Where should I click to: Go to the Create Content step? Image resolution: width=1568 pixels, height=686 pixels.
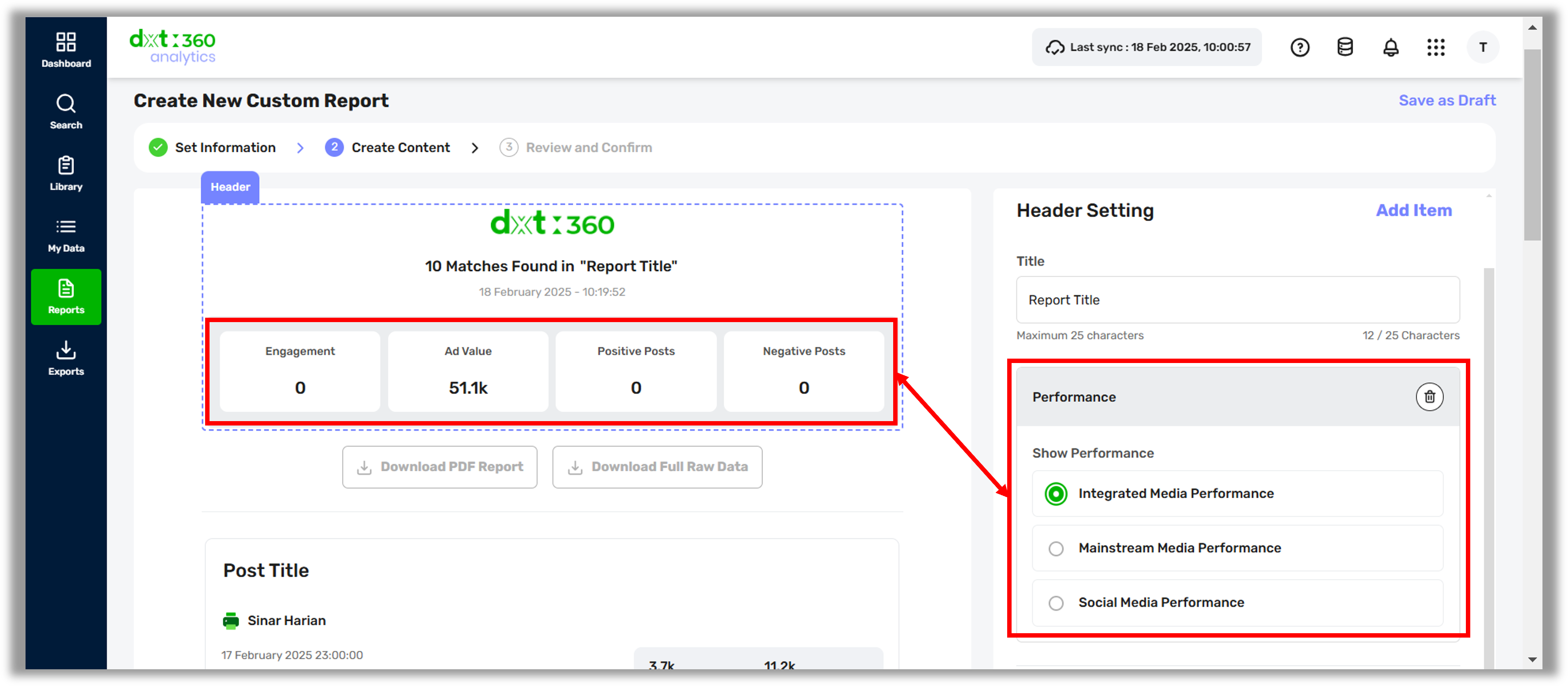[x=401, y=147]
